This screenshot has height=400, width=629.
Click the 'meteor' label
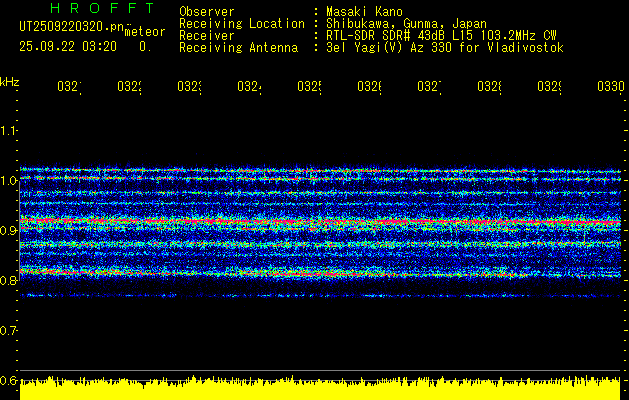(145, 32)
